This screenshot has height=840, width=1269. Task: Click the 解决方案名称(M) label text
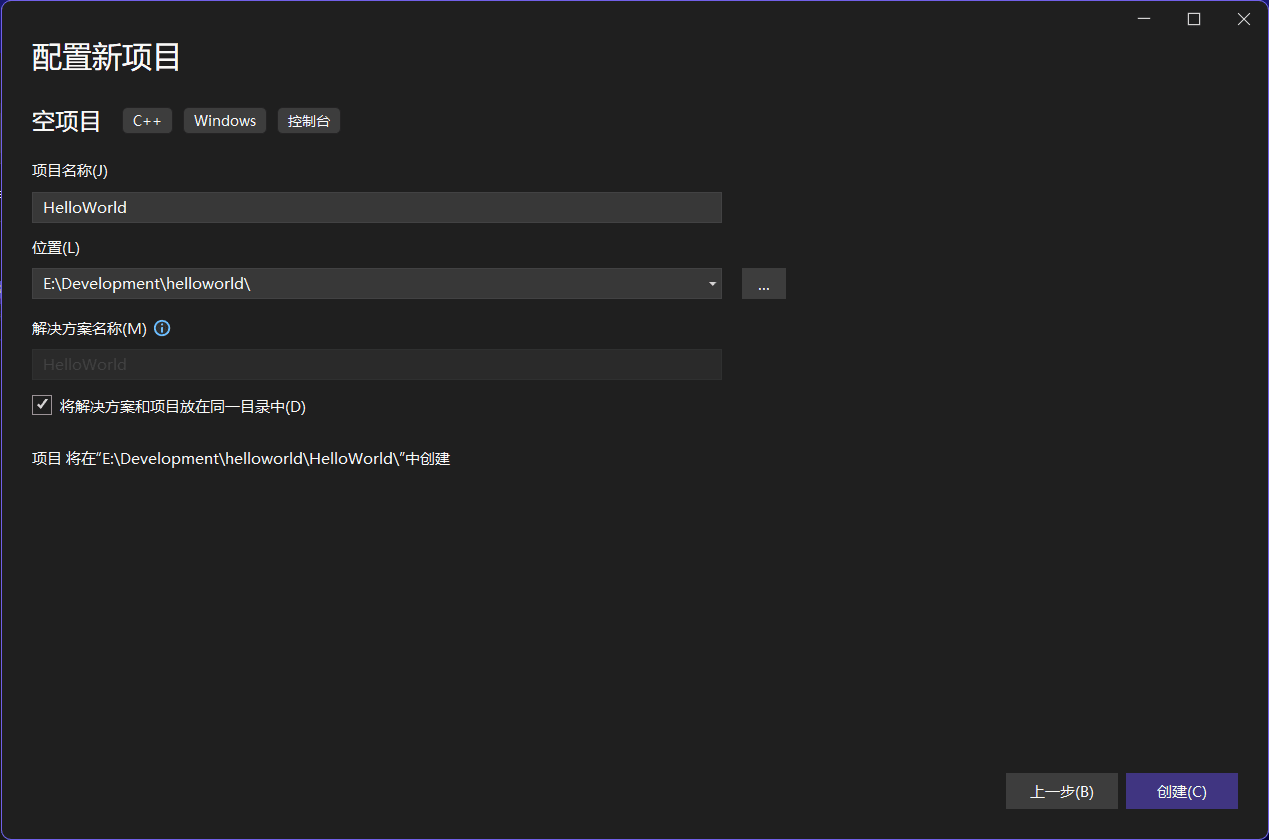(89, 329)
